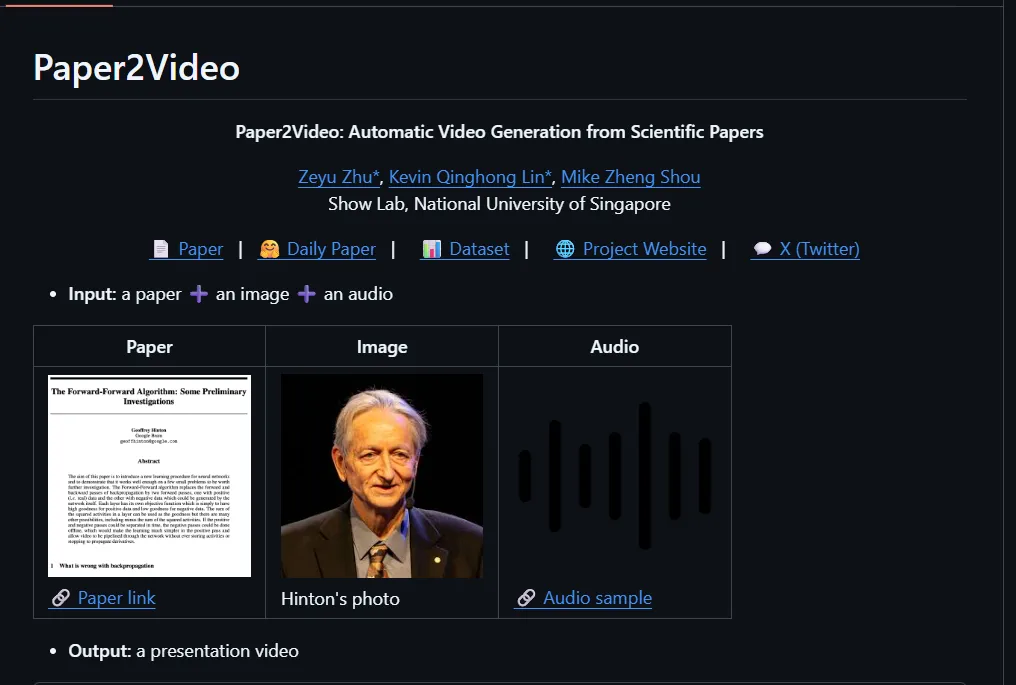The width and height of the screenshot is (1016, 685).
Task: Click the chain icon next to 'Paper link'
Action: [61, 598]
